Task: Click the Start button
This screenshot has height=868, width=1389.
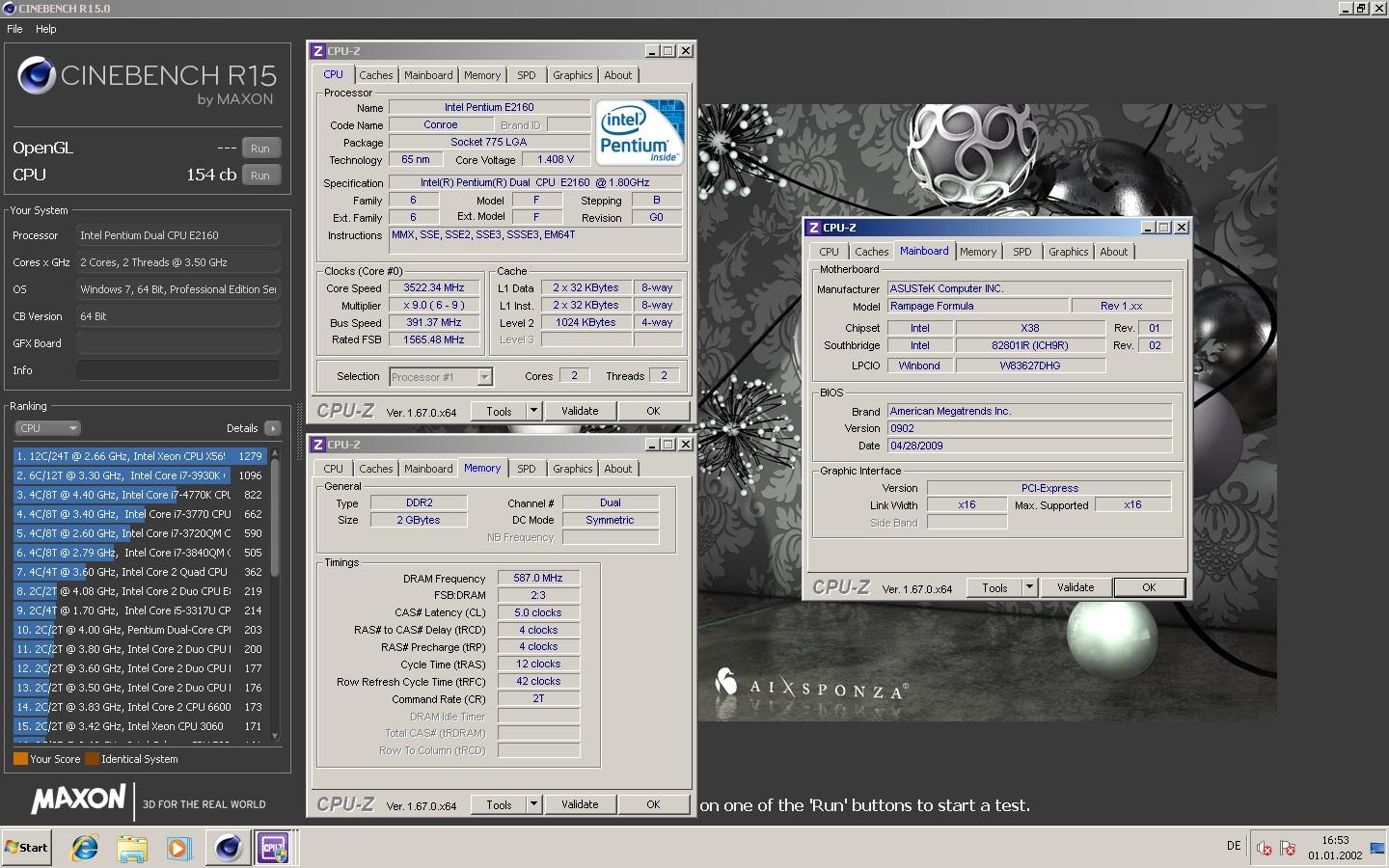Action: 26,848
